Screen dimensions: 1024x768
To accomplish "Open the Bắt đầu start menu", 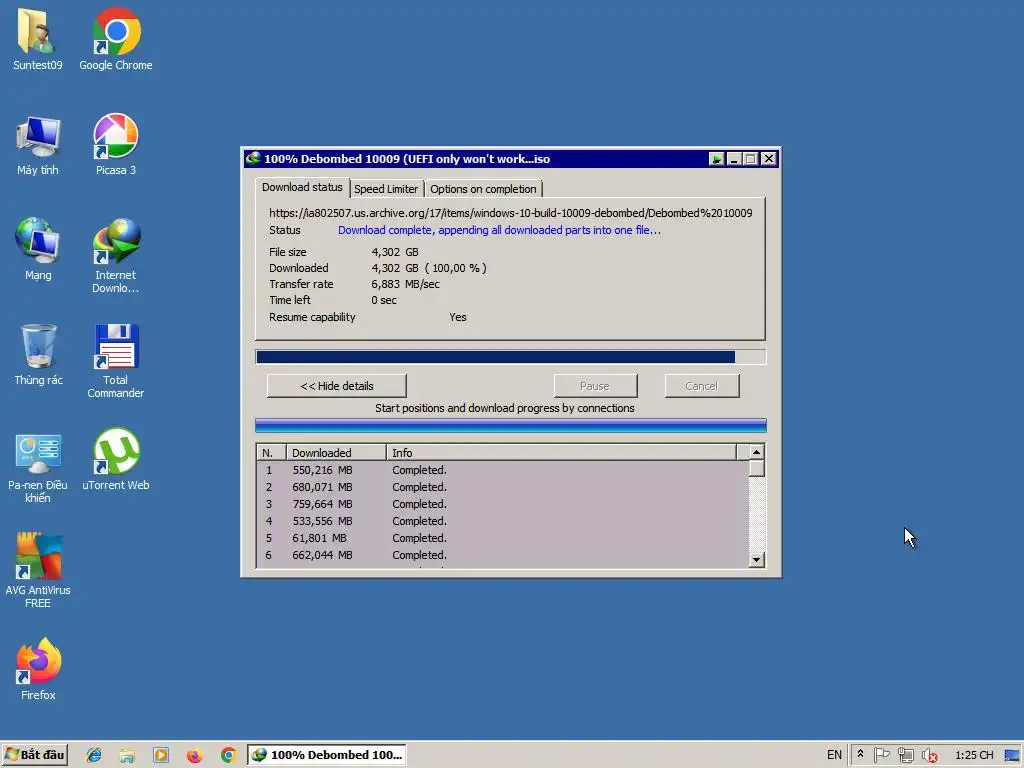I will point(35,755).
